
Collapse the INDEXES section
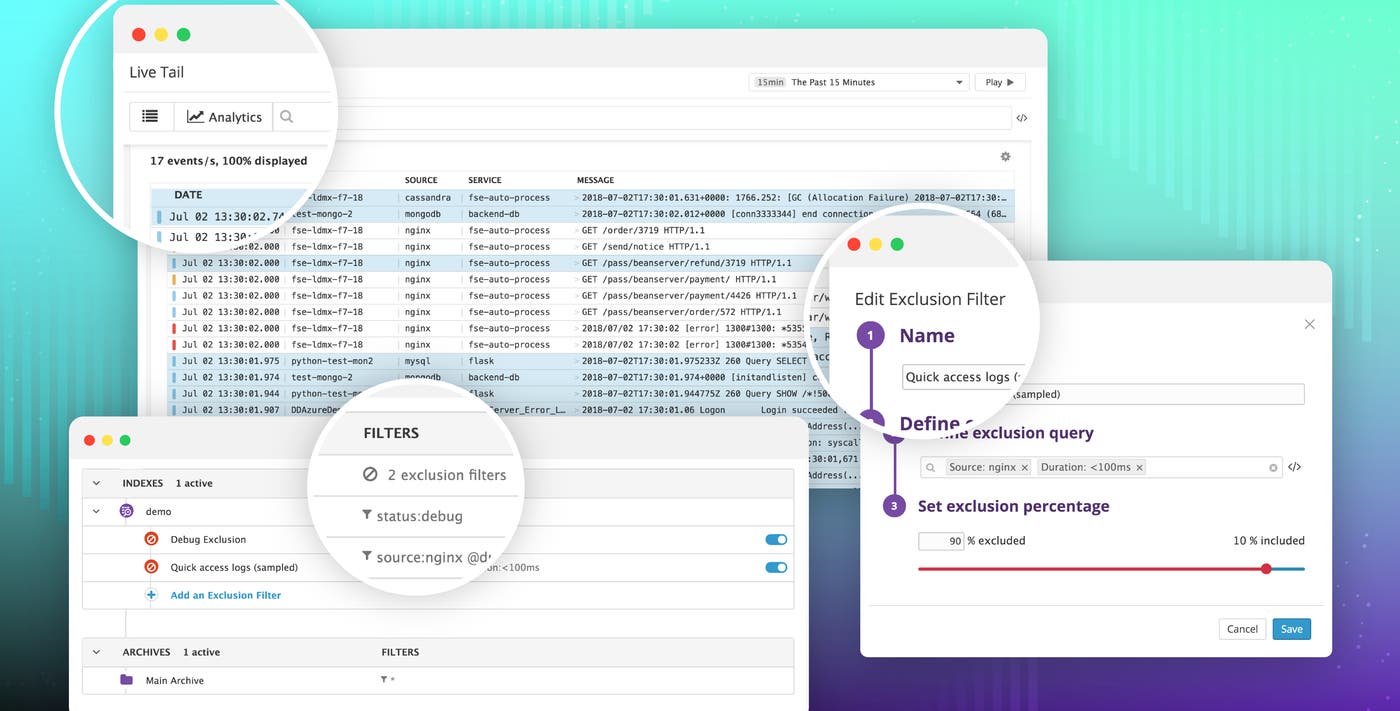click(x=95, y=482)
